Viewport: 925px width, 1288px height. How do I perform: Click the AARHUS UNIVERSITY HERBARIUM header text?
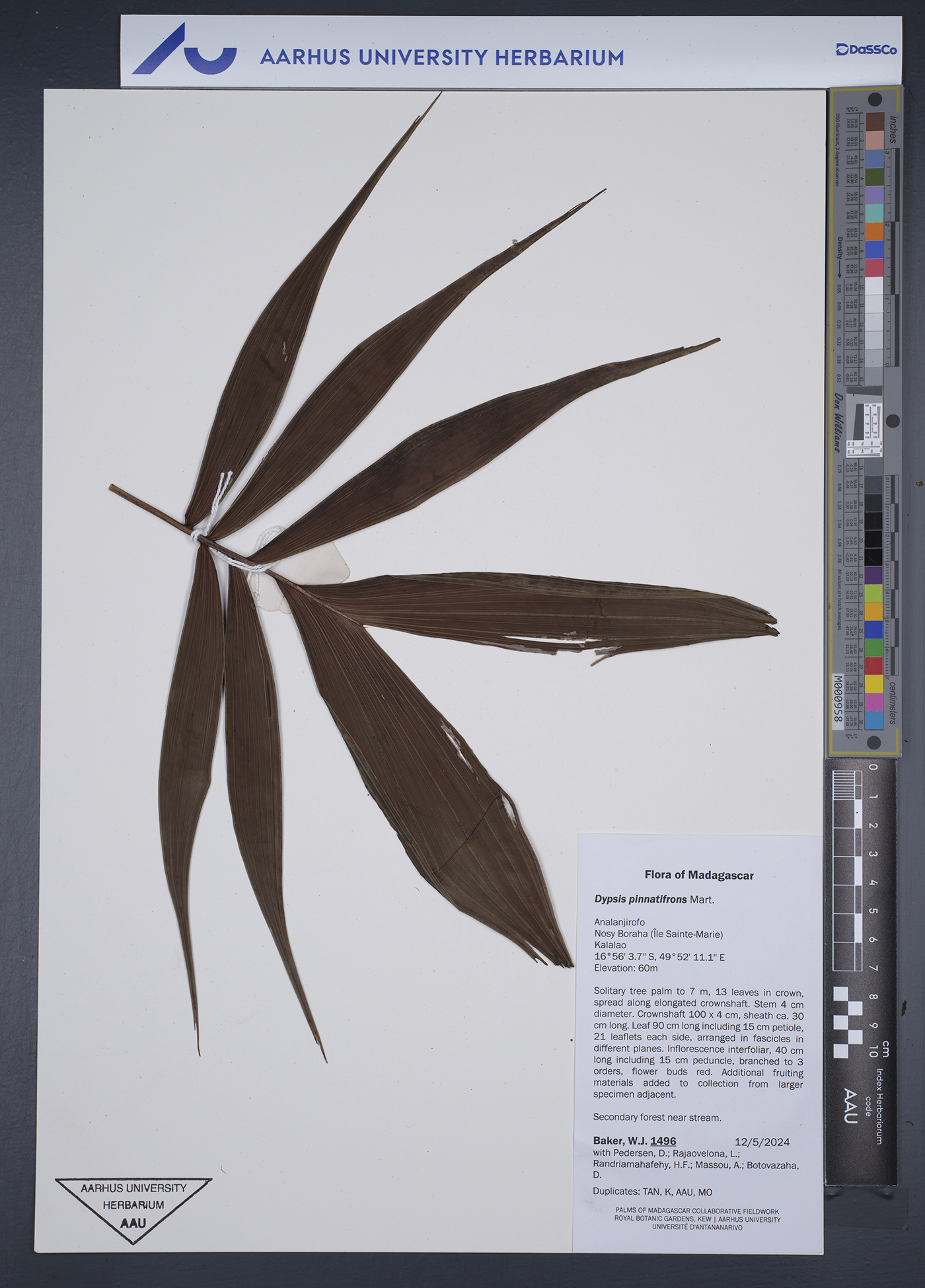(x=441, y=57)
